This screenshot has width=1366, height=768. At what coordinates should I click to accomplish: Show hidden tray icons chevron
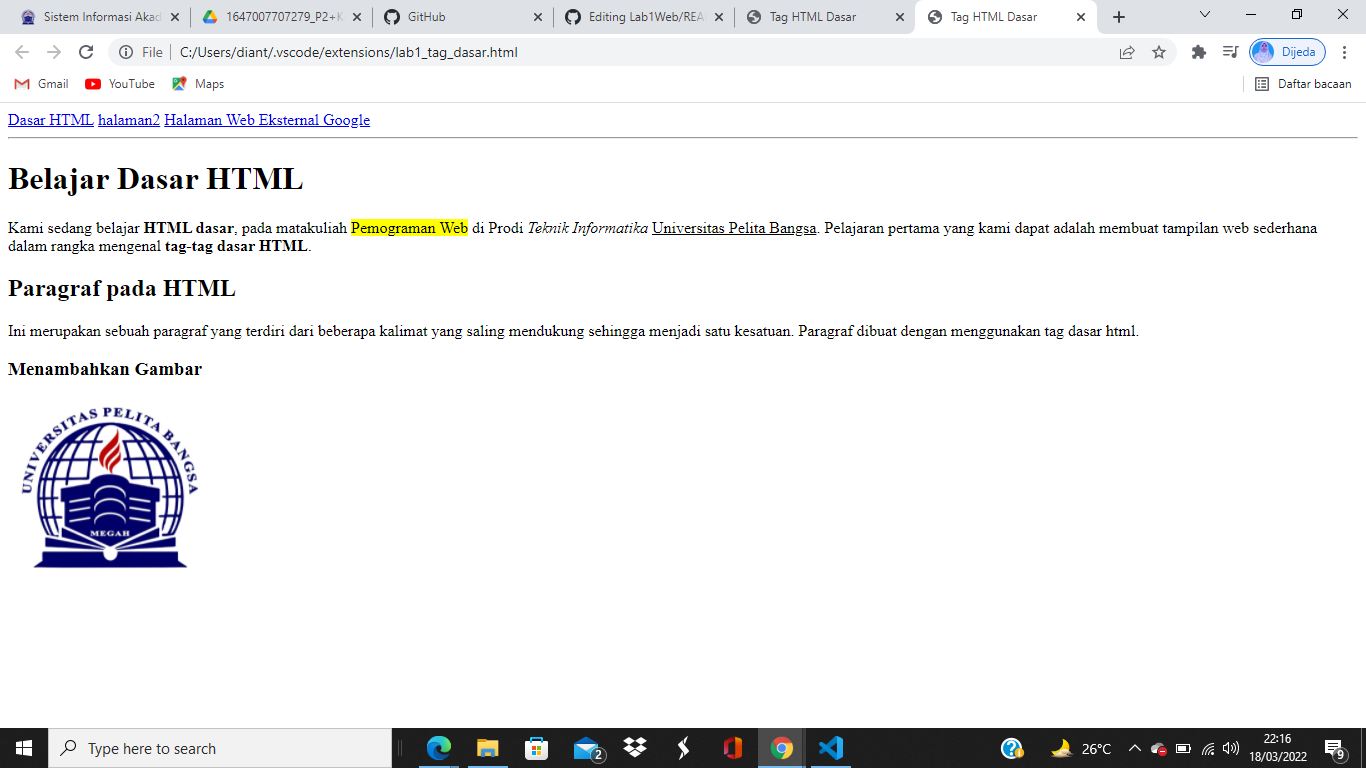[x=1135, y=748]
